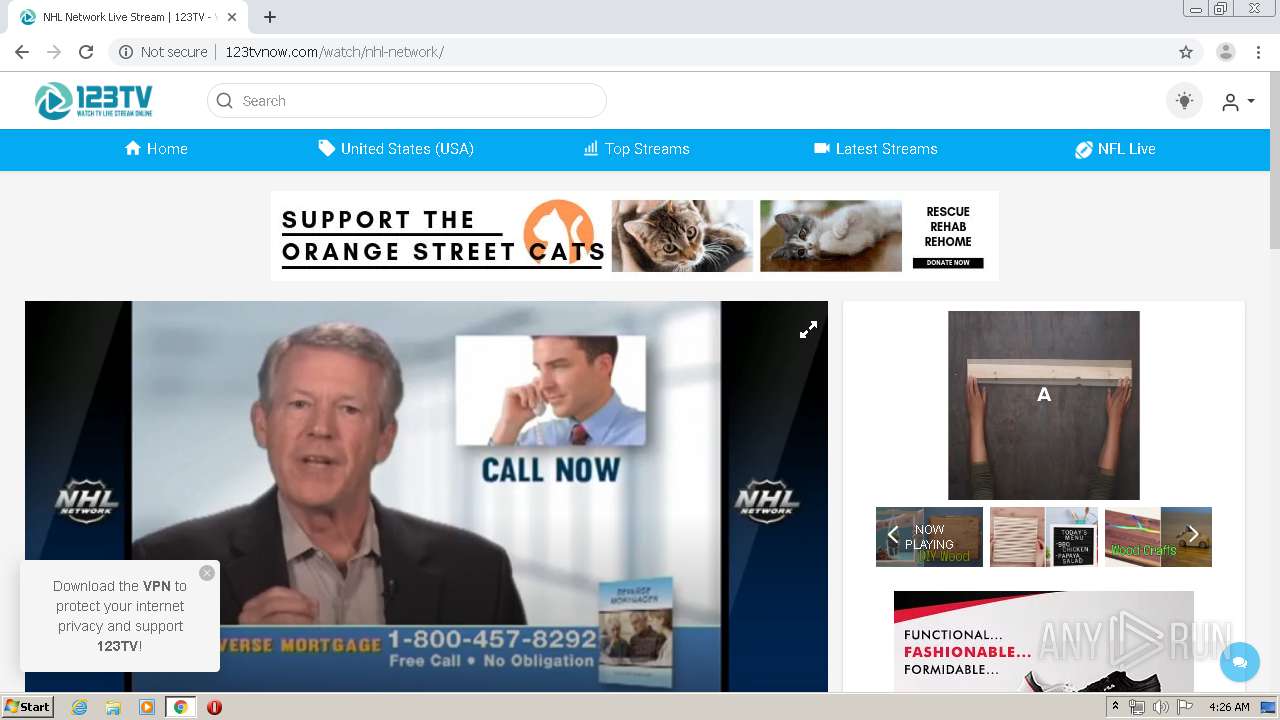Focus the Search input field
The image size is (1280, 720).
[406, 101]
